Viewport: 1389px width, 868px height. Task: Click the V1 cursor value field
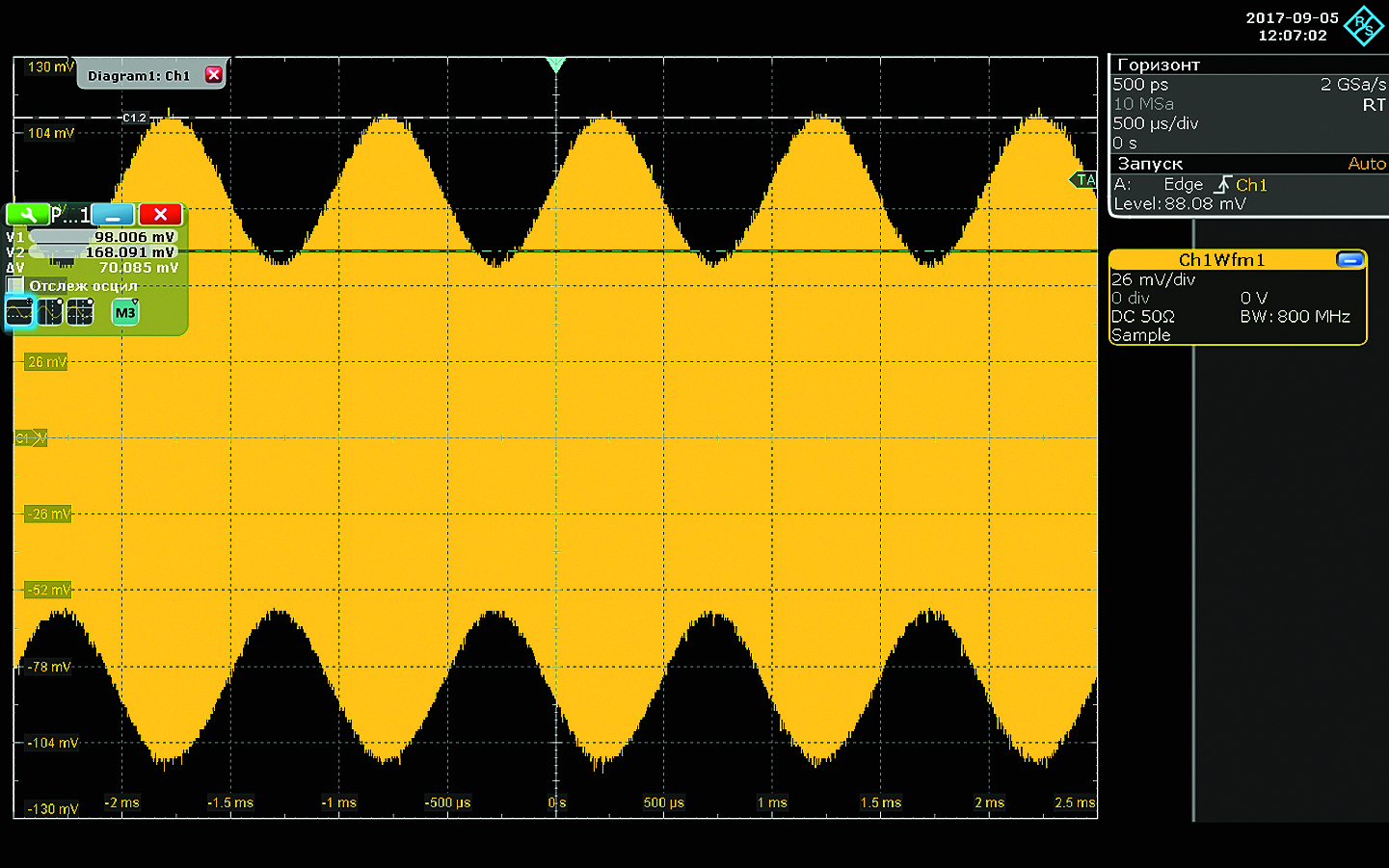point(104,237)
